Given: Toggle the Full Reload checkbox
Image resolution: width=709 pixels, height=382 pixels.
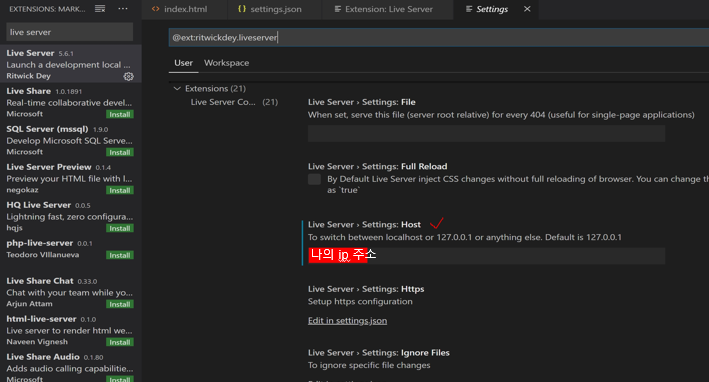Looking at the screenshot, I should [314, 179].
